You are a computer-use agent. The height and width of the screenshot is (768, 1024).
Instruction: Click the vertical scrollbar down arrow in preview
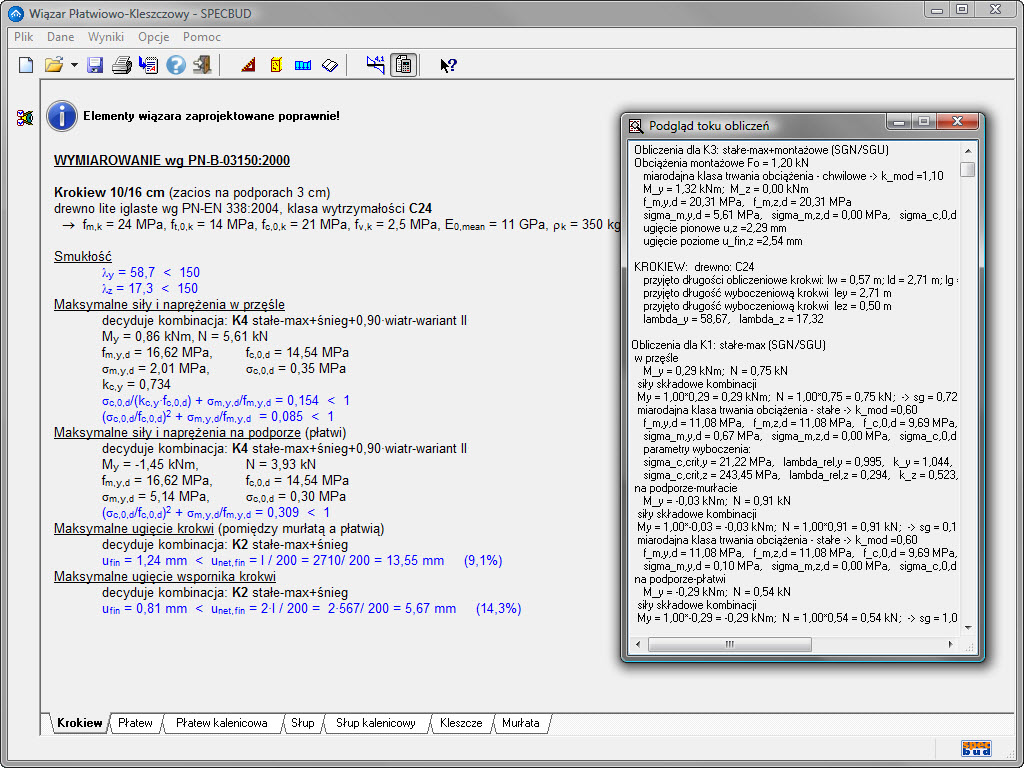coord(967,627)
